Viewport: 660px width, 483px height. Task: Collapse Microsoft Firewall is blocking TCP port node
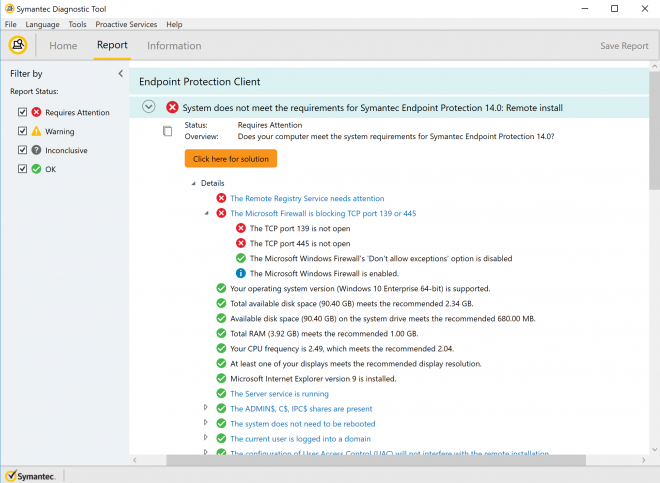(207, 213)
